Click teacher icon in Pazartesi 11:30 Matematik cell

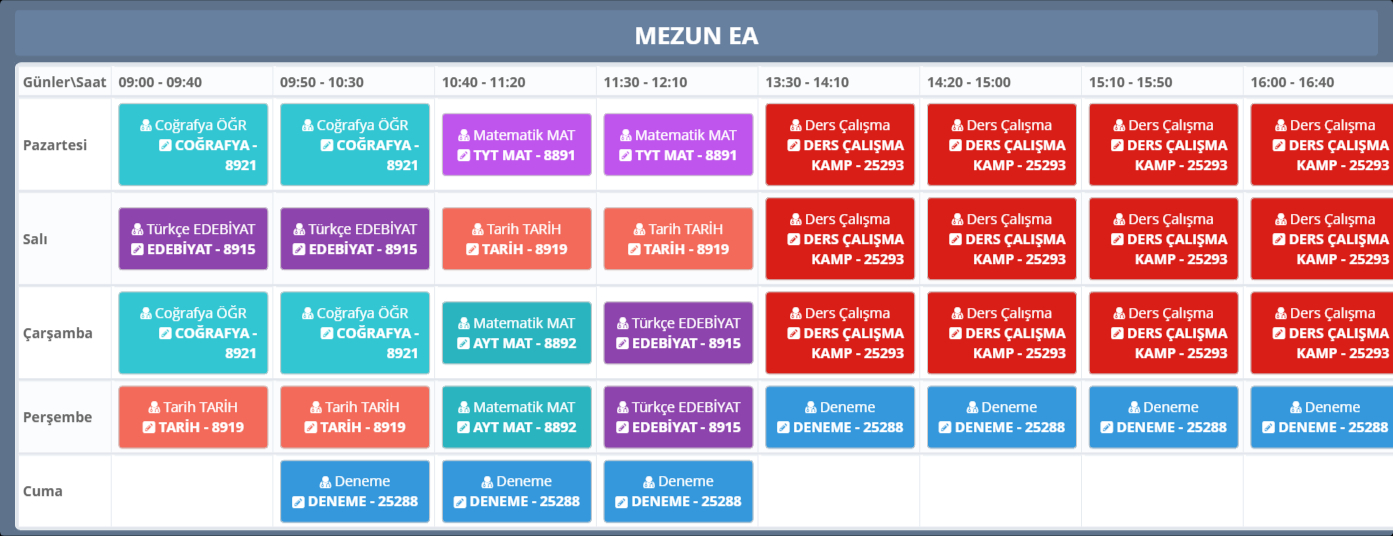click(x=625, y=135)
